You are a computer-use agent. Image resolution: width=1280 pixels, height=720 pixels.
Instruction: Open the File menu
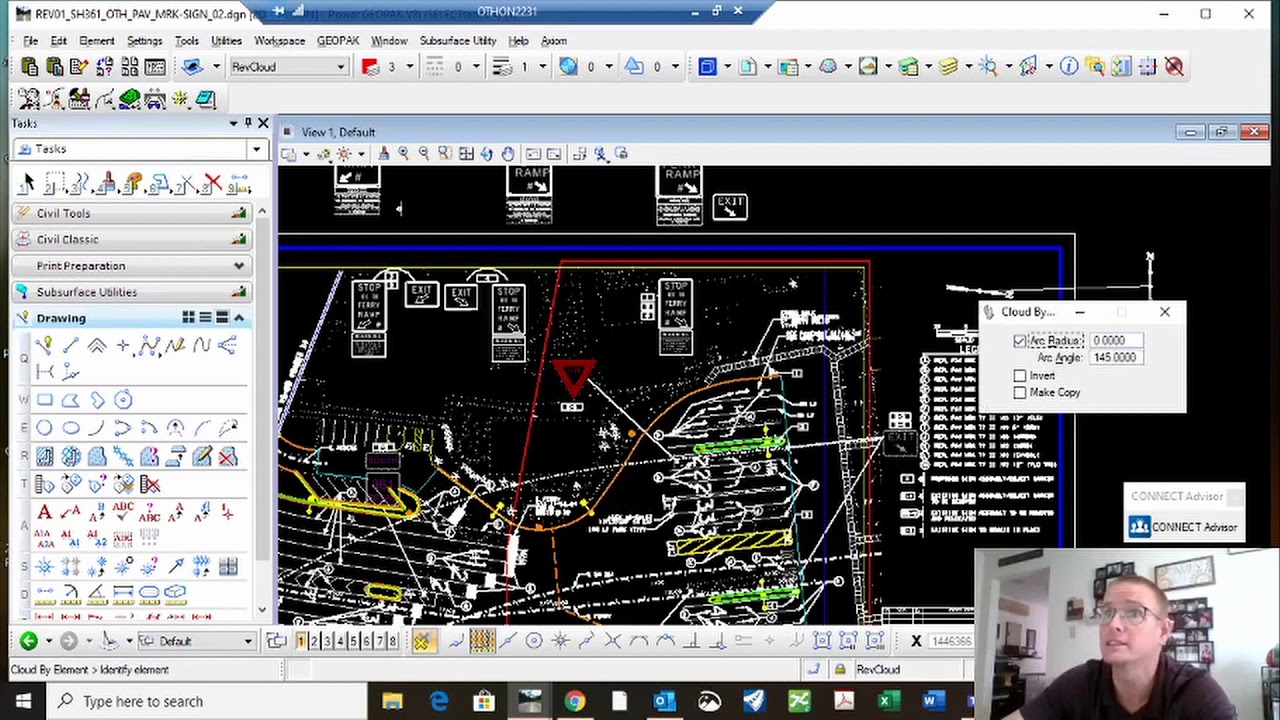click(31, 41)
